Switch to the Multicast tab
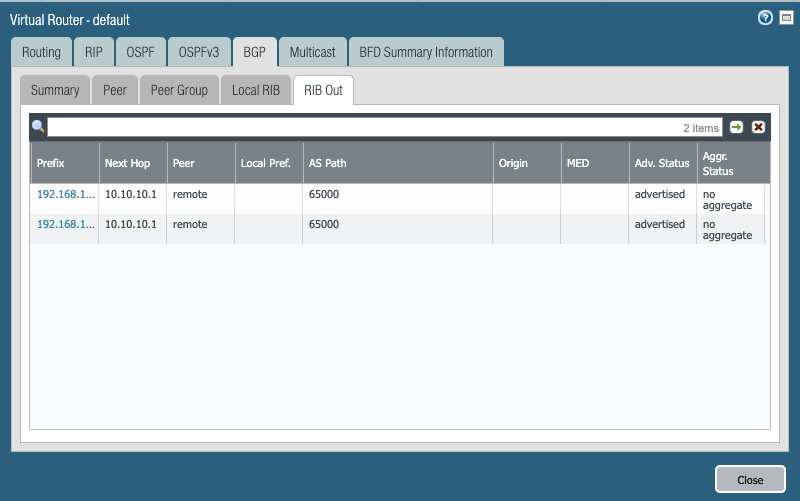This screenshot has height=501, width=800. point(313,52)
